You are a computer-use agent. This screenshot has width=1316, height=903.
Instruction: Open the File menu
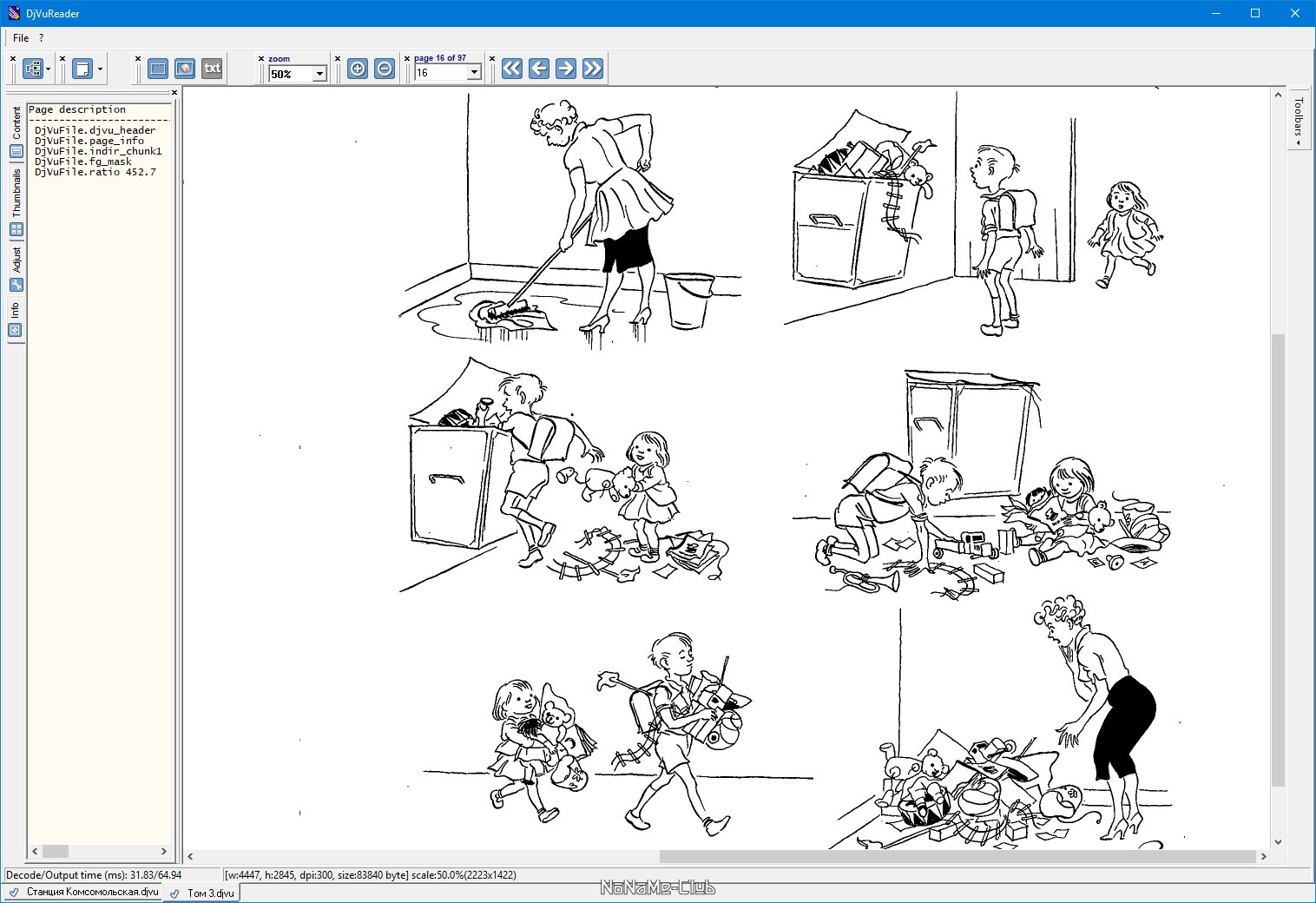pos(21,38)
